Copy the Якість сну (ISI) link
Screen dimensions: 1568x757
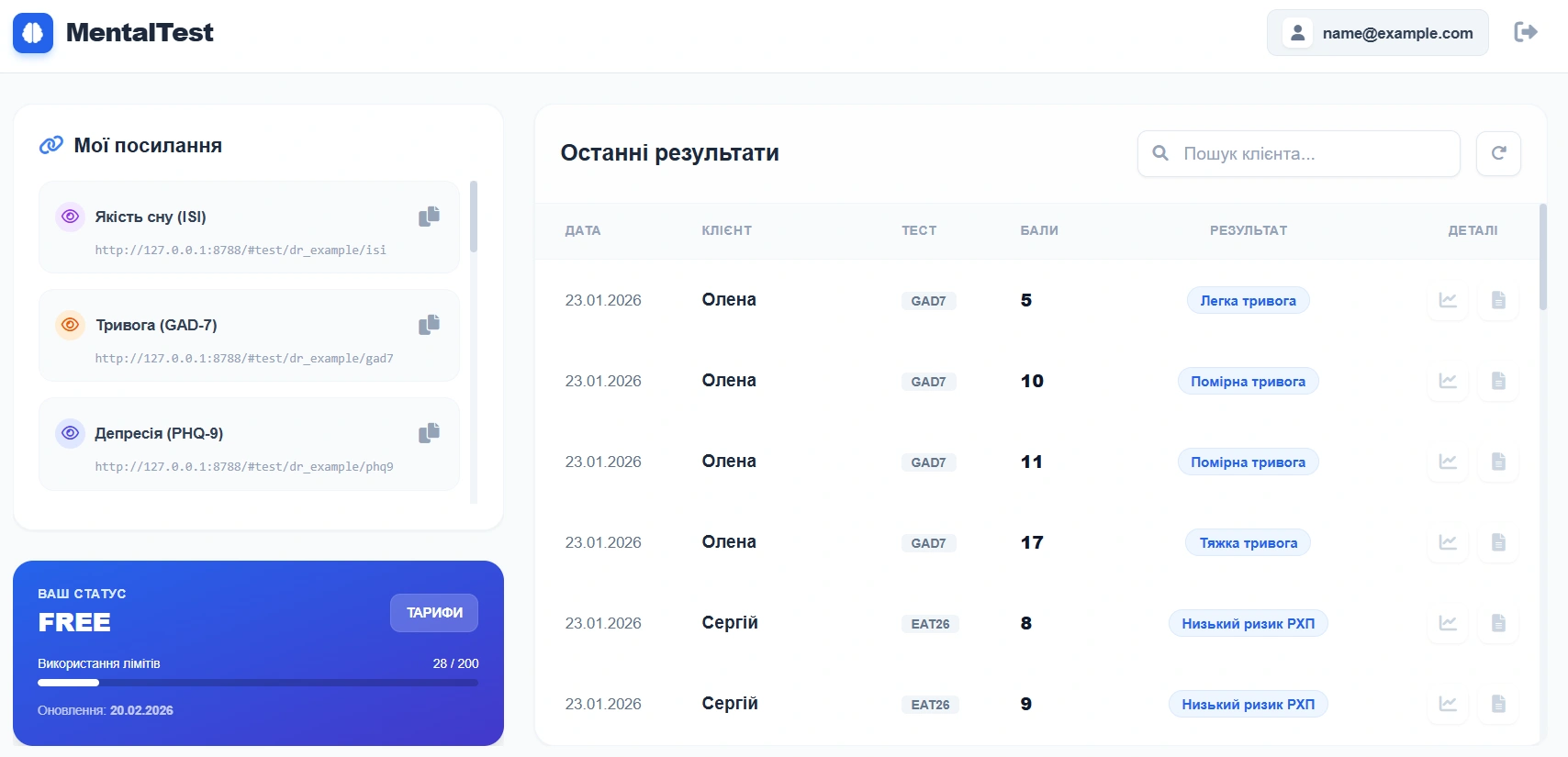tap(429, 217)
